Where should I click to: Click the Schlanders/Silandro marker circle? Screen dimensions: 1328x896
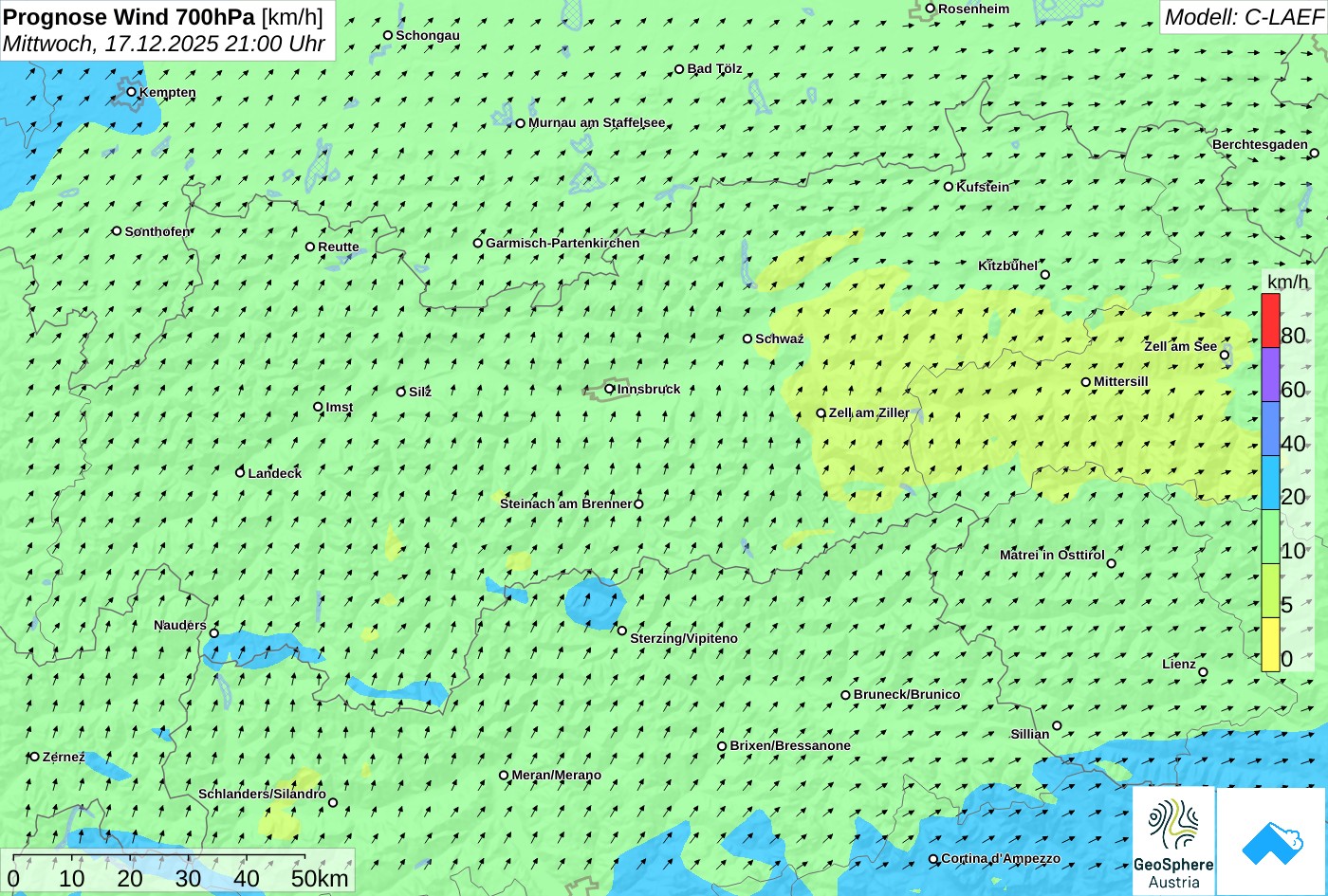(x=333, y=802)
